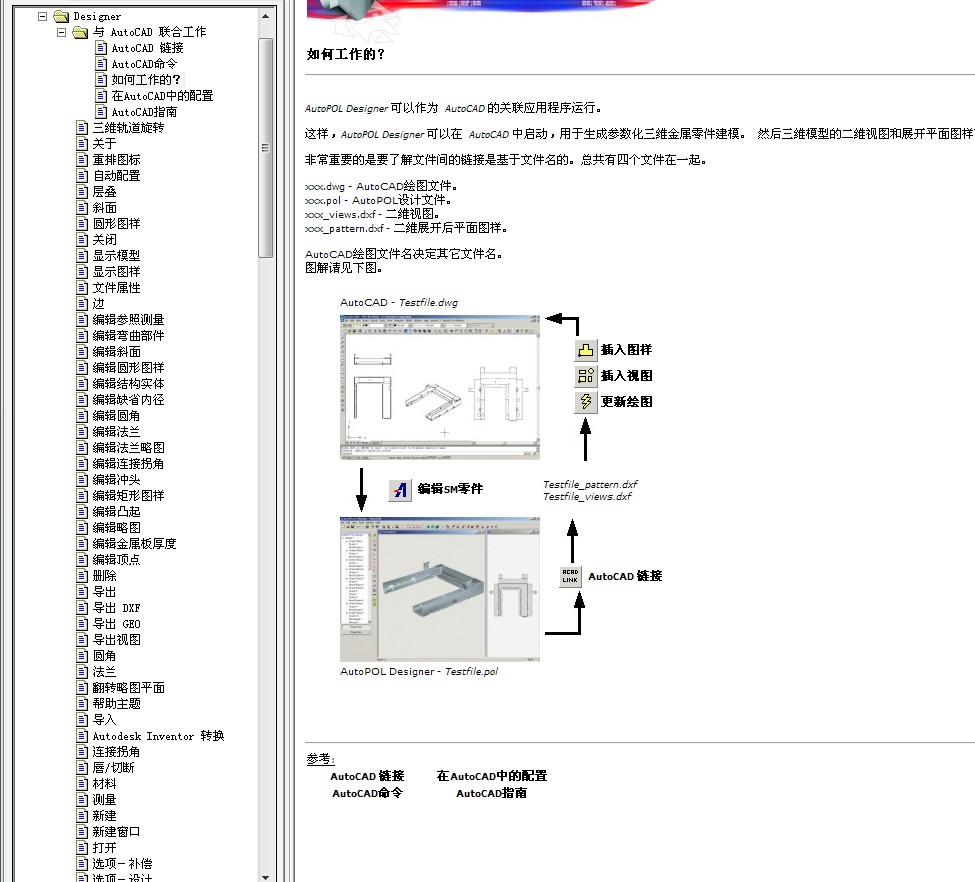Open the 编辑缺省内径 help topic
The width and height of the screenshot is (975, 882).
[128, 400]
